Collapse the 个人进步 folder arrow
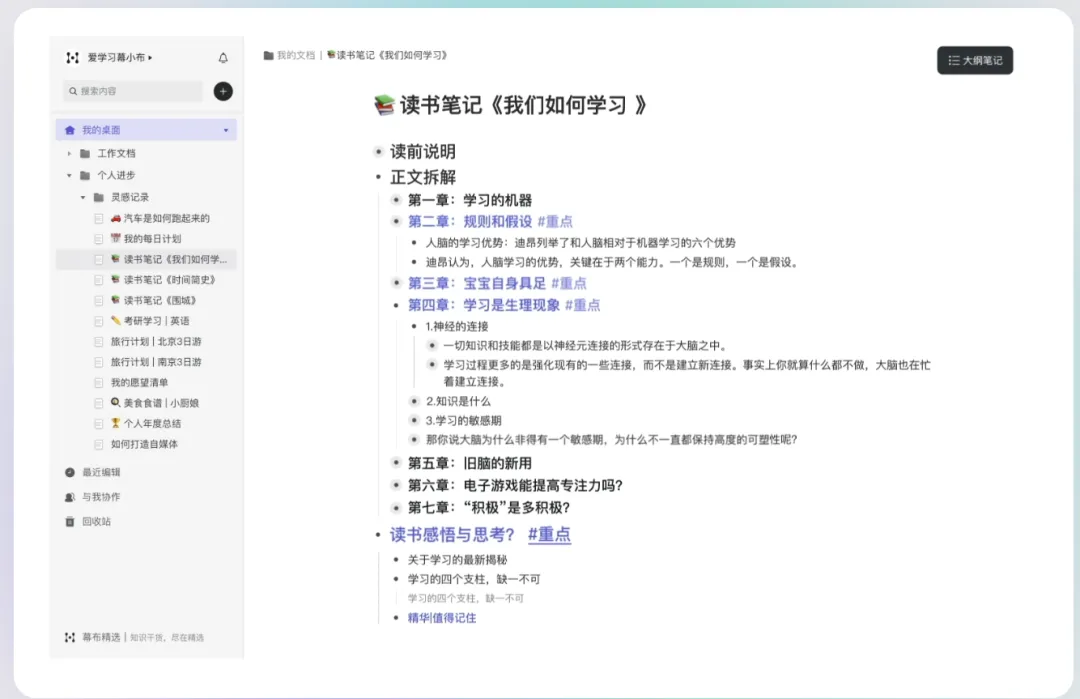This screenshot has width=1080, height=699. pyautogui.click(x=69, y=176)
